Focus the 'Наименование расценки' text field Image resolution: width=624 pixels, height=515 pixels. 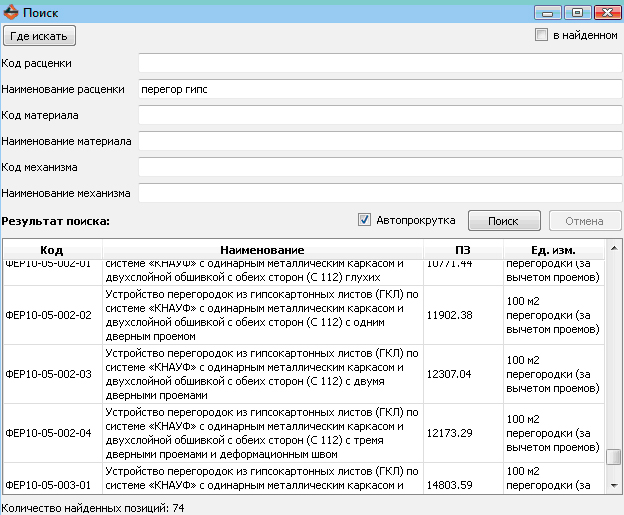click(379, 89)
